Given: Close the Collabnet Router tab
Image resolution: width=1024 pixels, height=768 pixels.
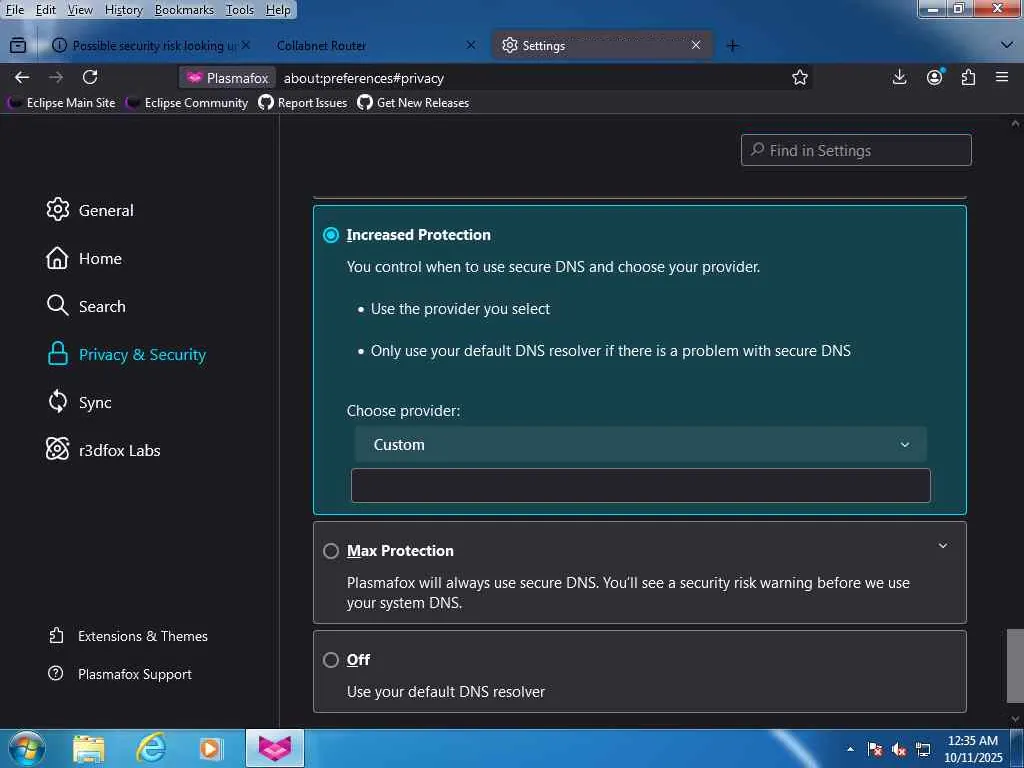Looking at the screenshot, I should pyautogui.click(x=471, y=45).
